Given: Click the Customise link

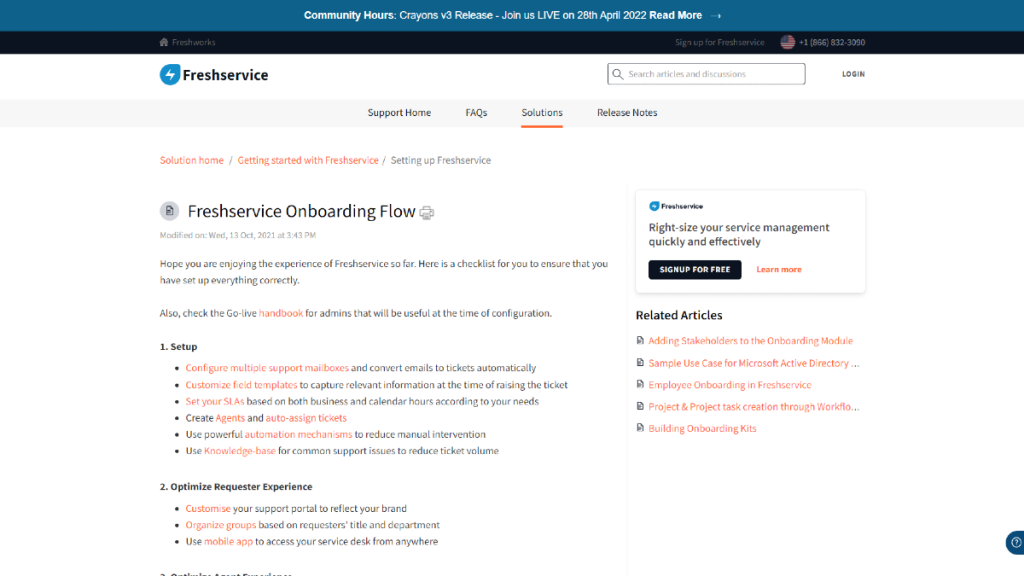Looking at the screenshot, I should 208,508.
